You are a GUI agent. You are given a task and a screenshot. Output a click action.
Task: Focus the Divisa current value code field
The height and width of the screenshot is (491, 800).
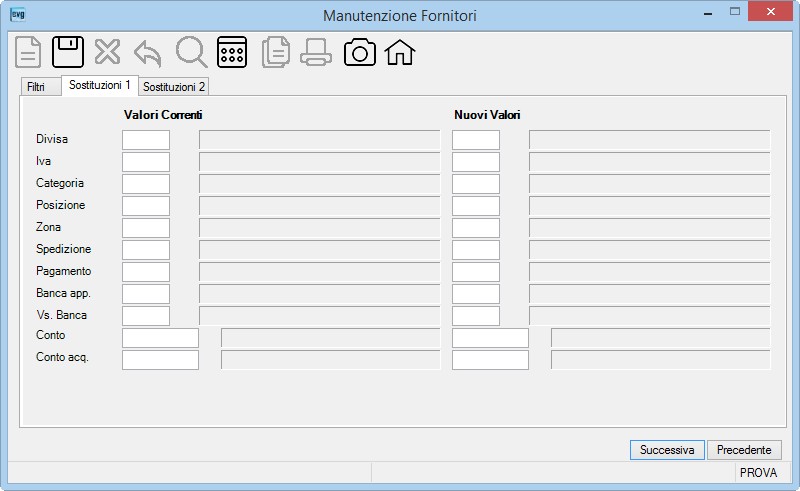pos(146,140)
